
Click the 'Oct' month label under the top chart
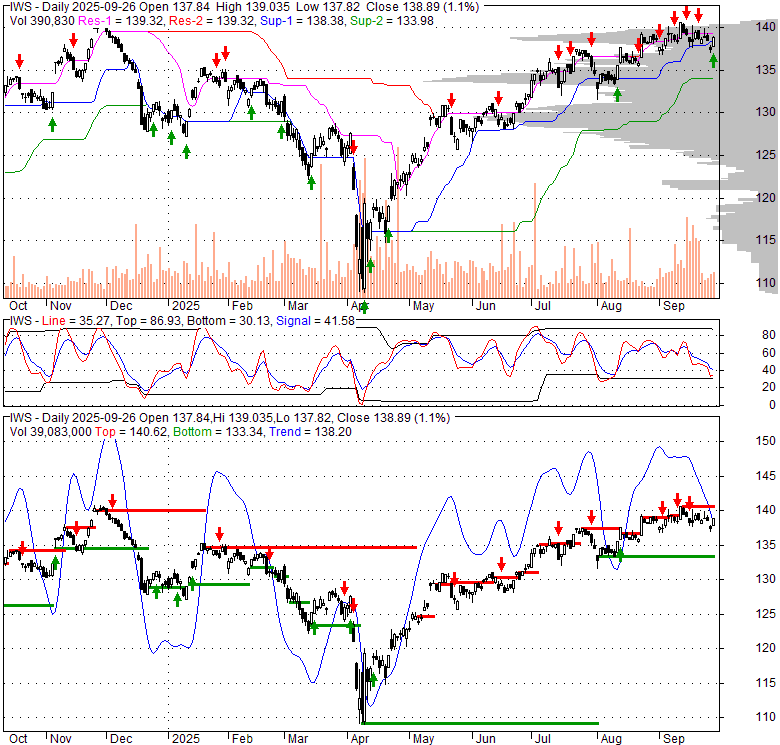click(x=18, y=306)
